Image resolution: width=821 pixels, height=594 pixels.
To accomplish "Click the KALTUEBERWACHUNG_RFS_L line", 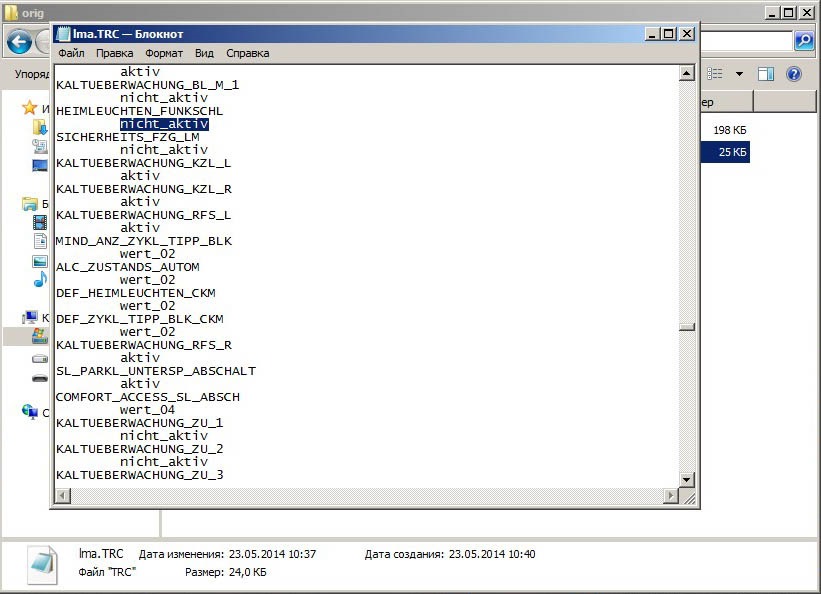I will point(143,215).
